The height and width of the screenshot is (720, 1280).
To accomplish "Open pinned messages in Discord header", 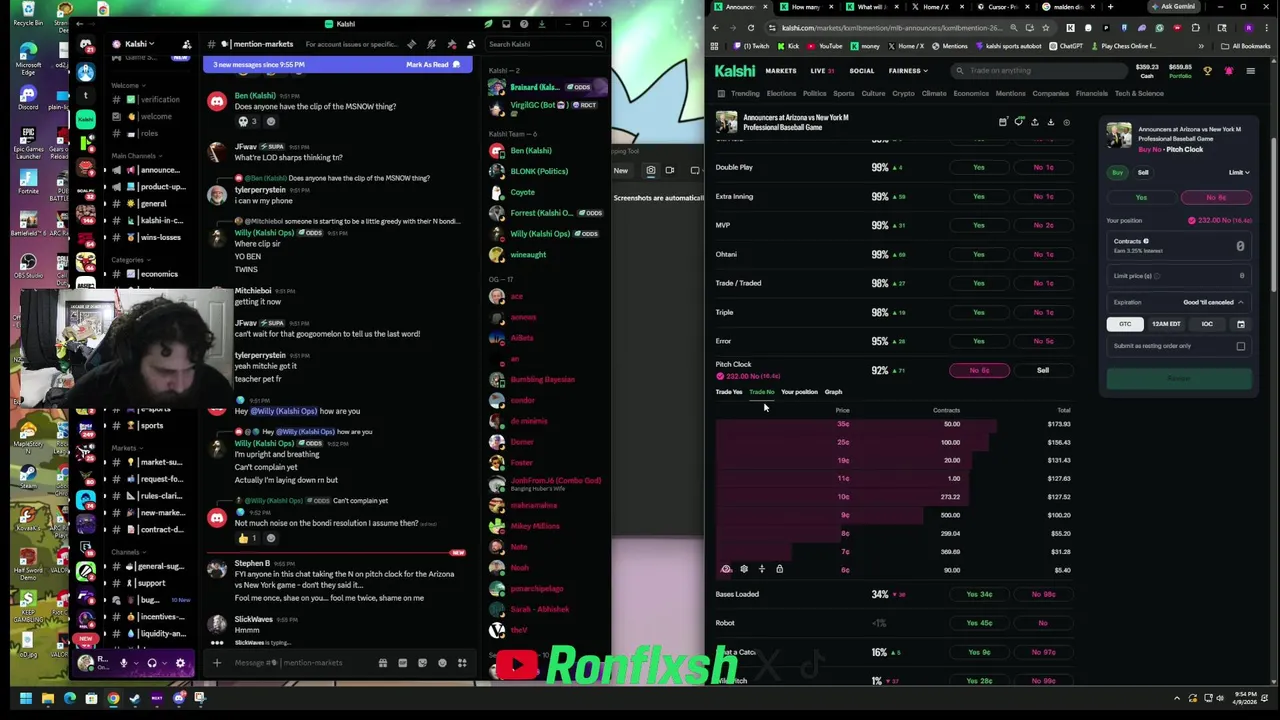I will click(451, 44).
